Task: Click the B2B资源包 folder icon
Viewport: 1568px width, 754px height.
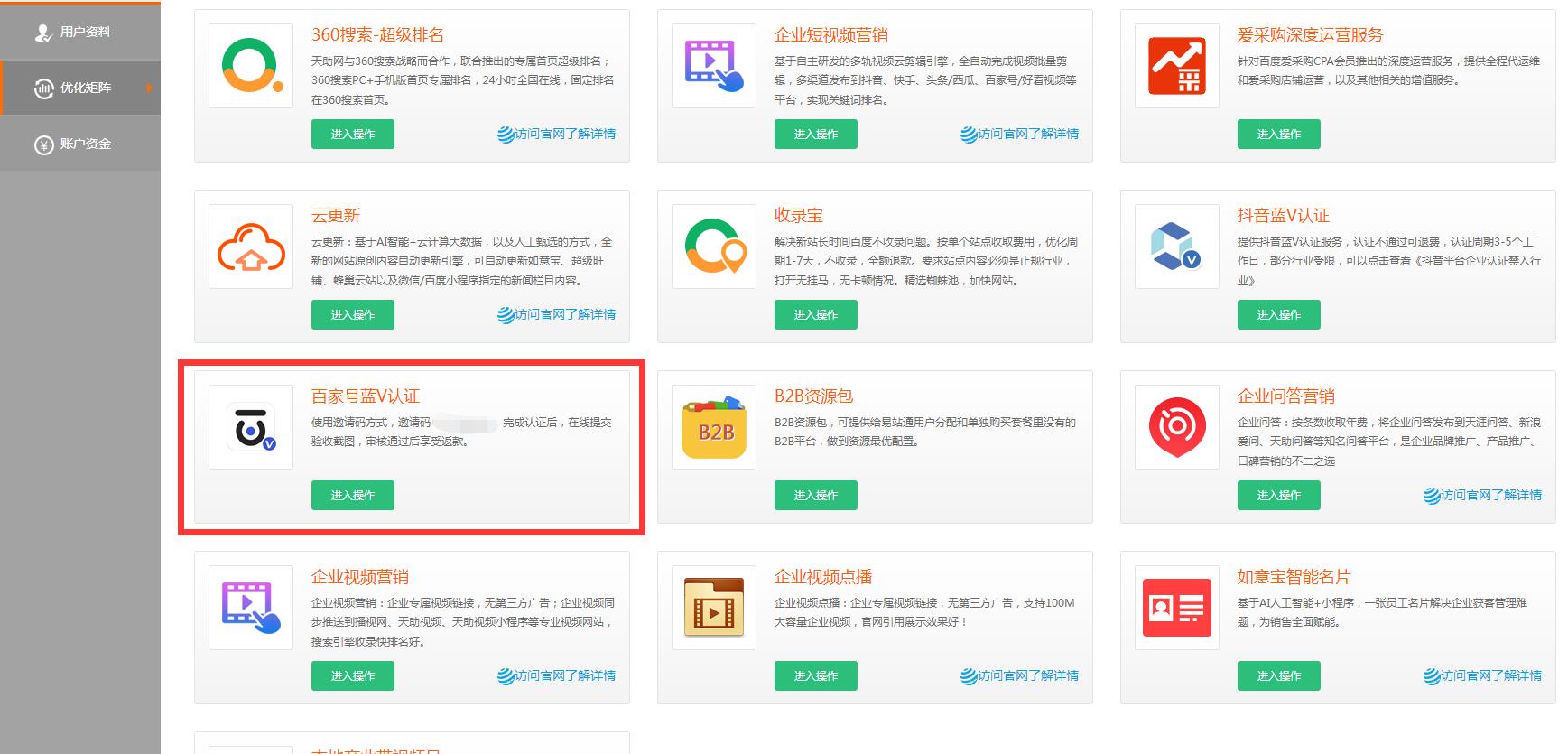Action: (x=714, y=427)
